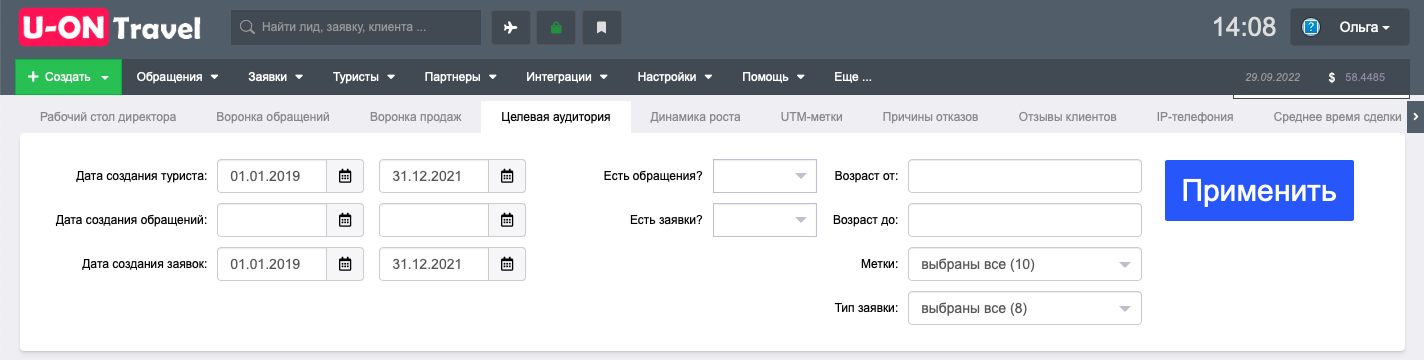Open the airplane flights icon
The height and width of the screenshot is (360, 1424).
[511, 27]
